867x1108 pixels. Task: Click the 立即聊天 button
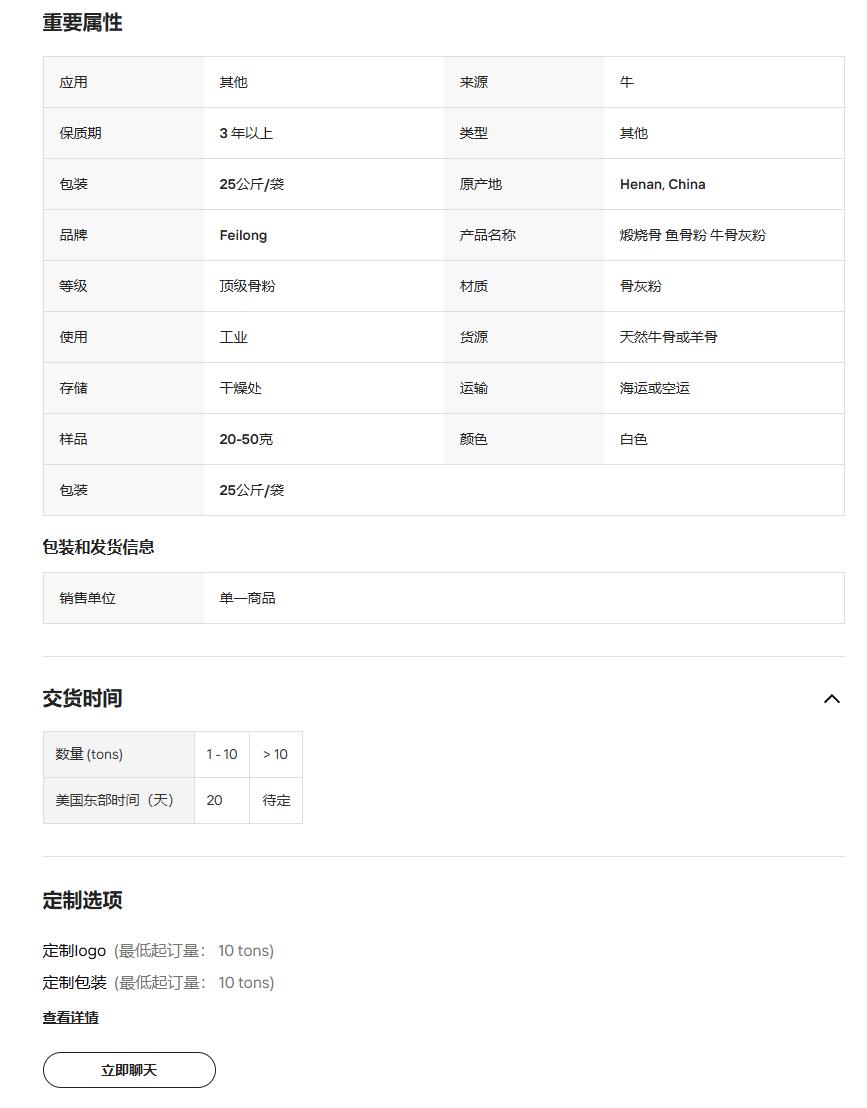click(129, 1070)
